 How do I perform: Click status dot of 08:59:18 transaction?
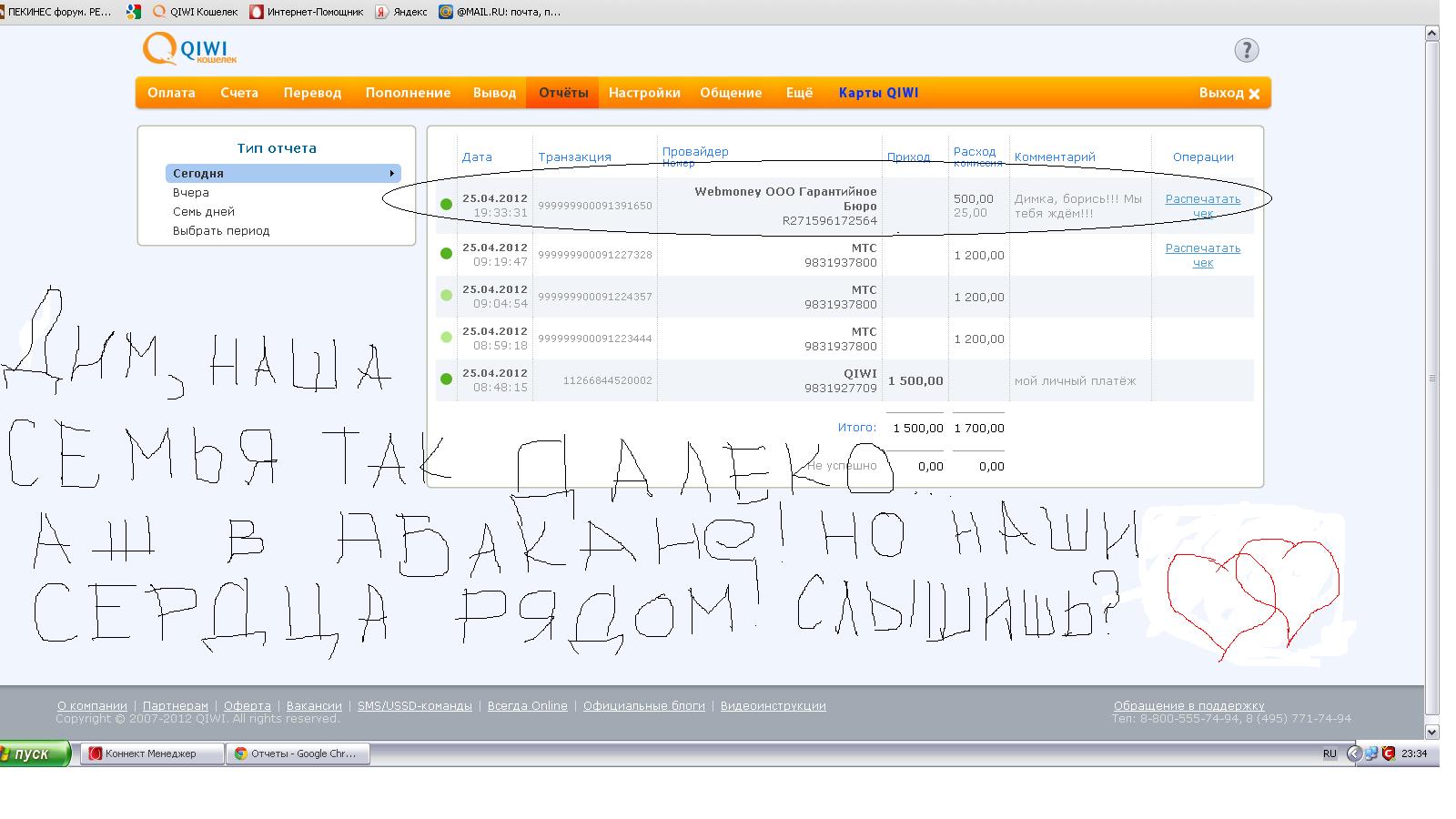446,338
